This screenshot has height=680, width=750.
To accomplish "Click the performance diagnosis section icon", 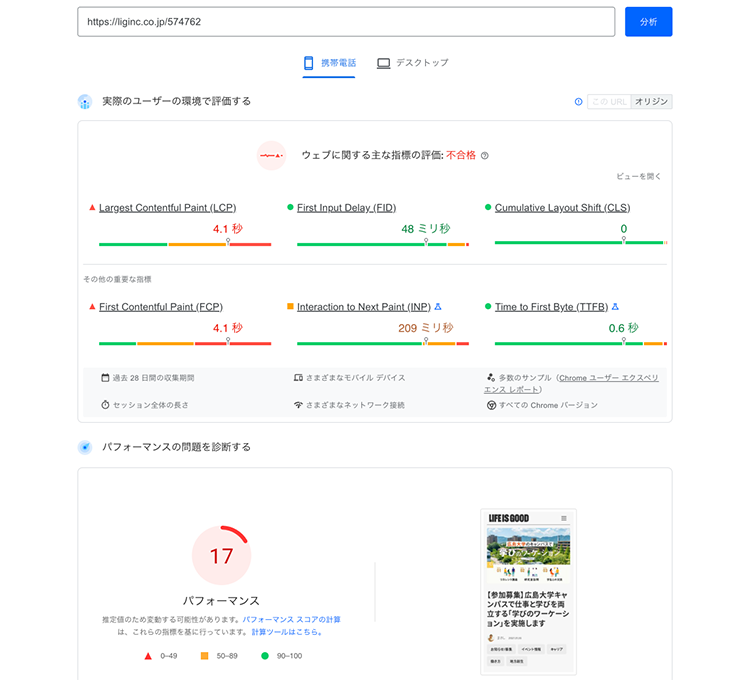I will (x=85, y=447).
